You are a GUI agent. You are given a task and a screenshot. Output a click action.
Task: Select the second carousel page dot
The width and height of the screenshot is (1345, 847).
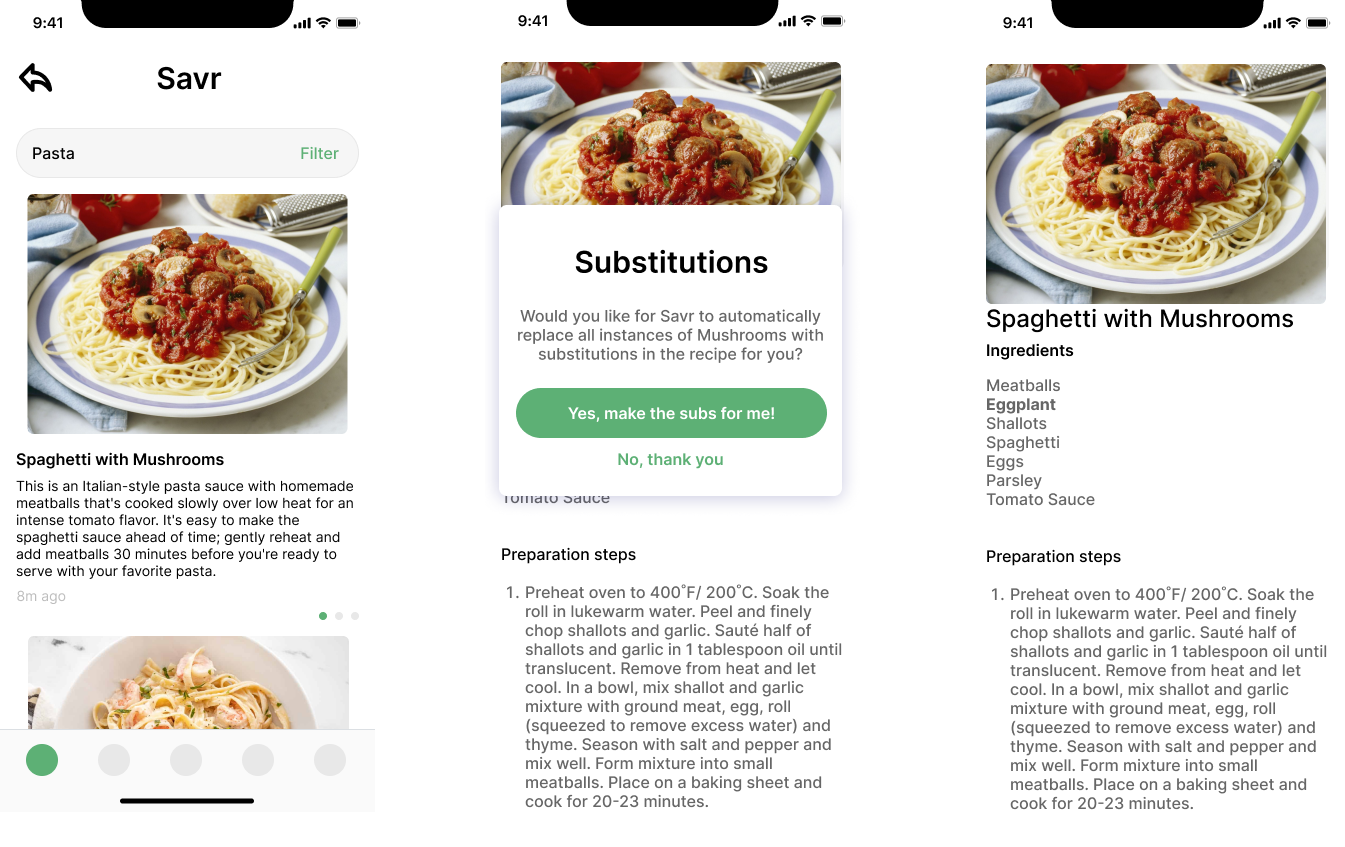[x=339, y=616]
